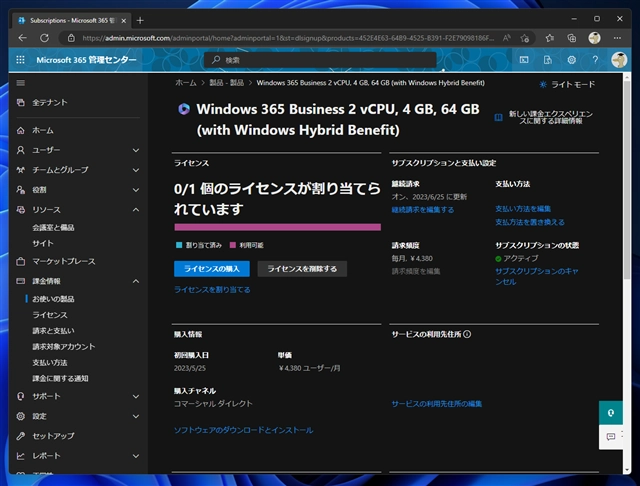Open browser settings and more menu

[x=617, y=38]
